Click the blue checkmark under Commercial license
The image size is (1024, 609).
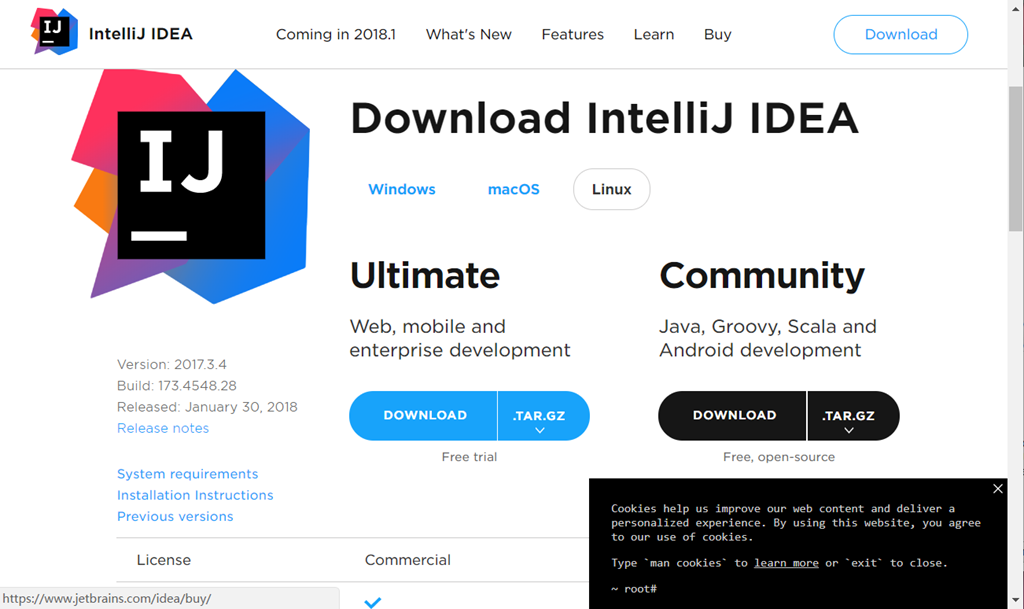click(374, 601)
